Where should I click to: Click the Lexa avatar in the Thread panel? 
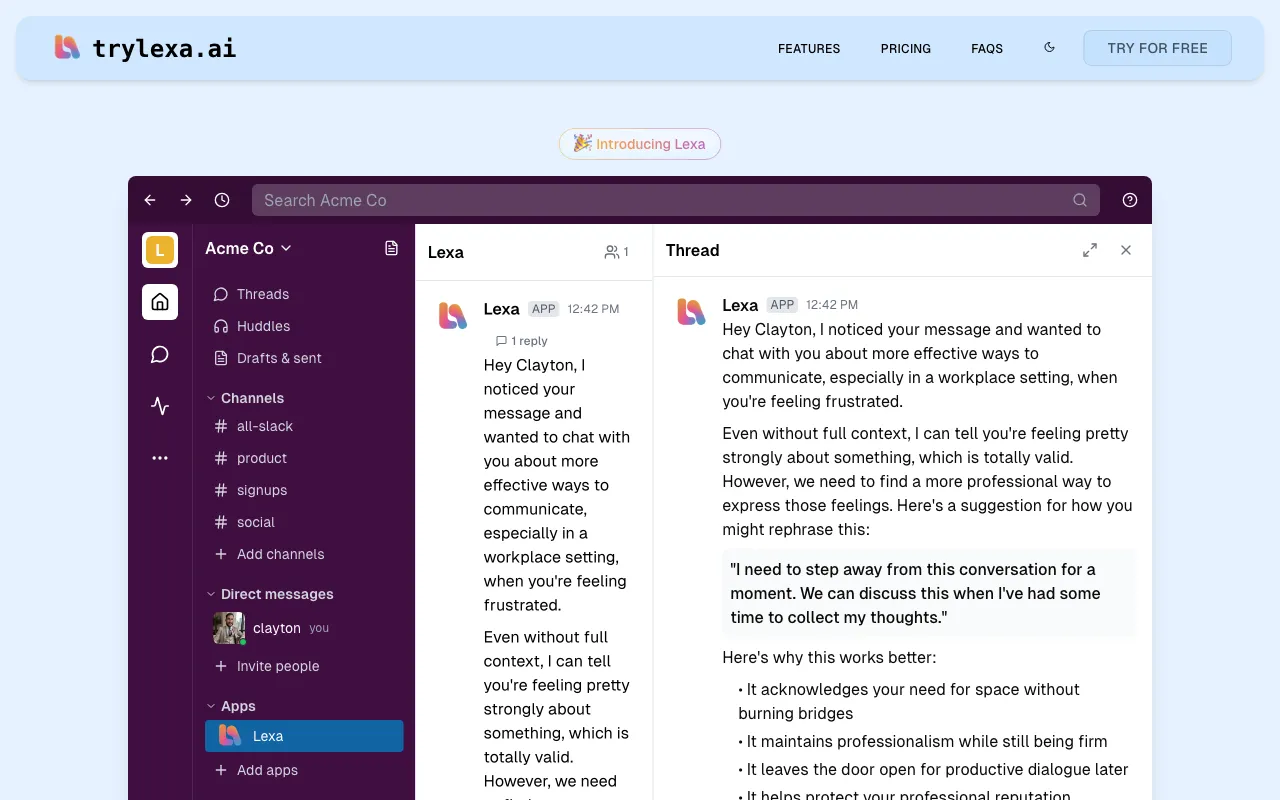(692, 312)
